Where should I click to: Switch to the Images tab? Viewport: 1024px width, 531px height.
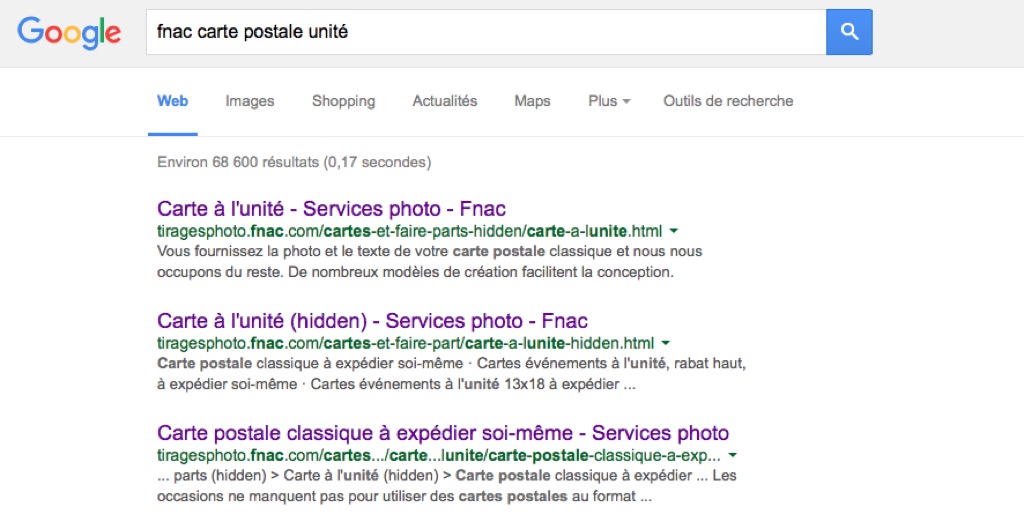[x=249, y=101]
